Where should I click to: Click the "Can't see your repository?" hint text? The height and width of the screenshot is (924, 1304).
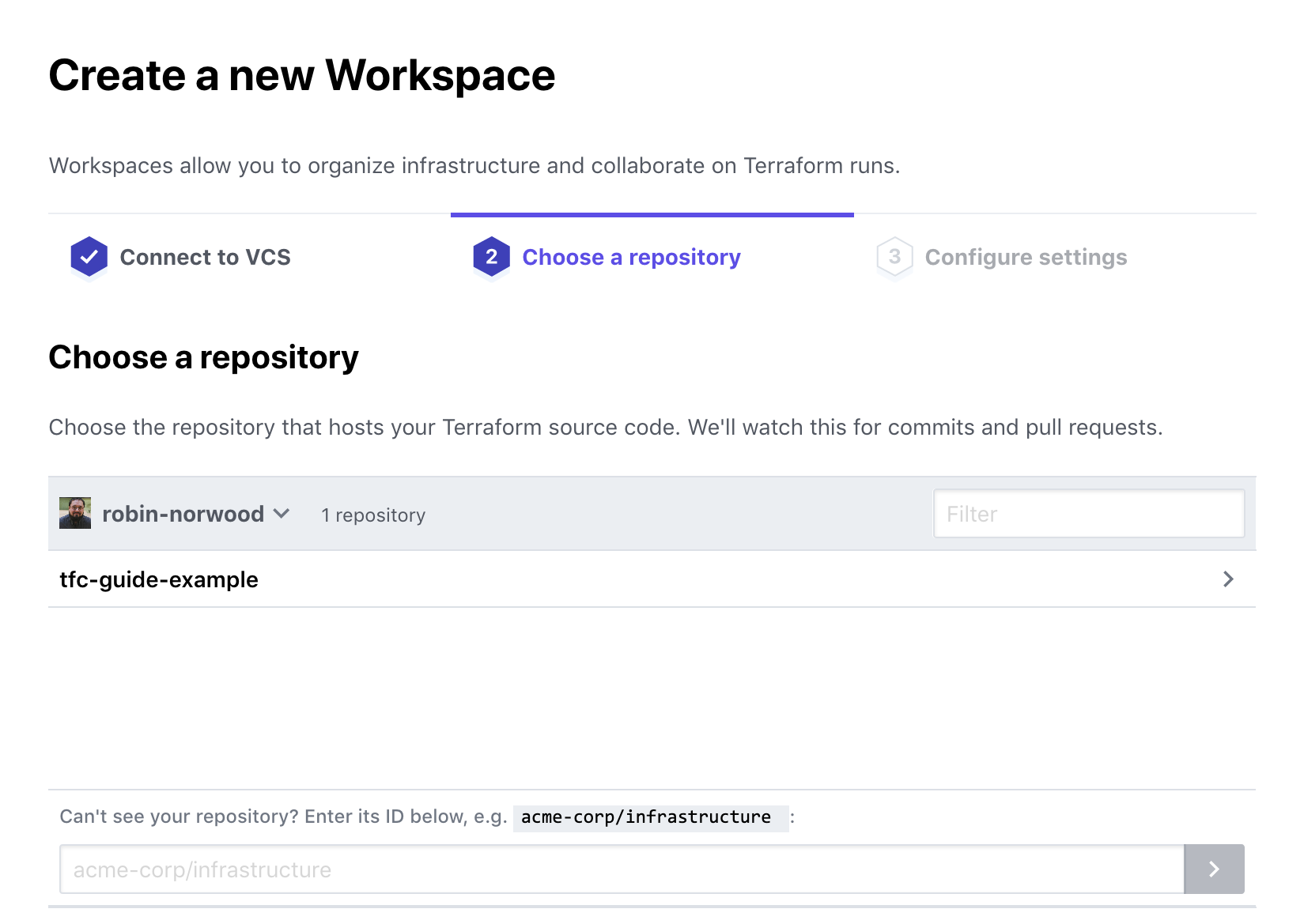pos(282,817)
